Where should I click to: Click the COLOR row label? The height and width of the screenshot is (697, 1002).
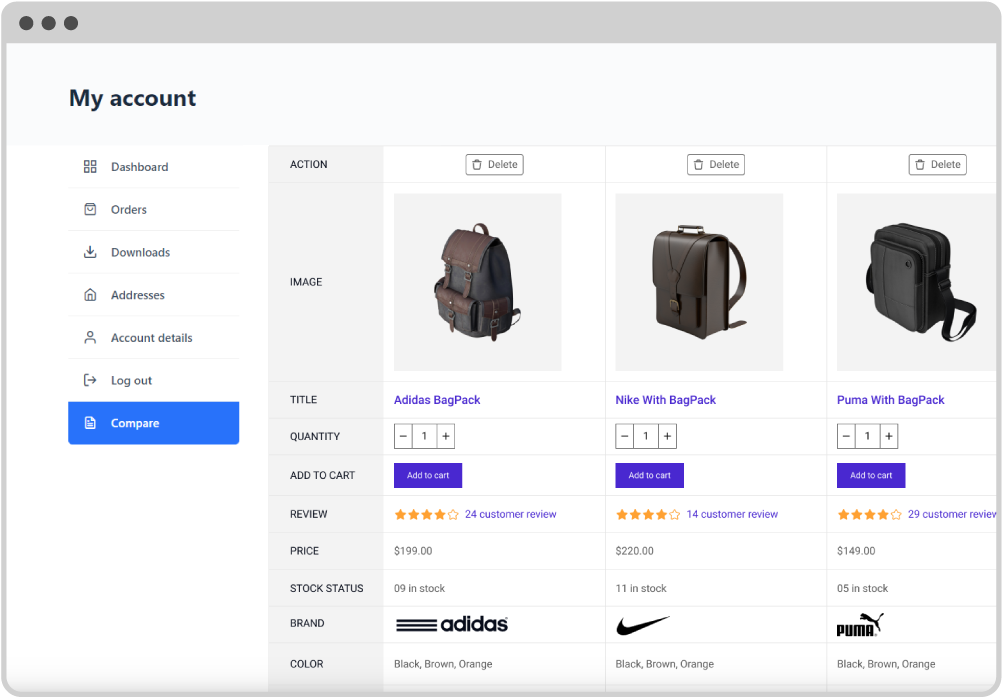coord(307,664)
